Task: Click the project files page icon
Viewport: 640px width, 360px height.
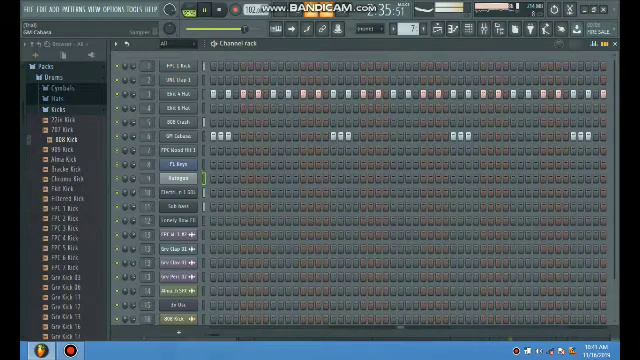Action: tap(515, 29)
